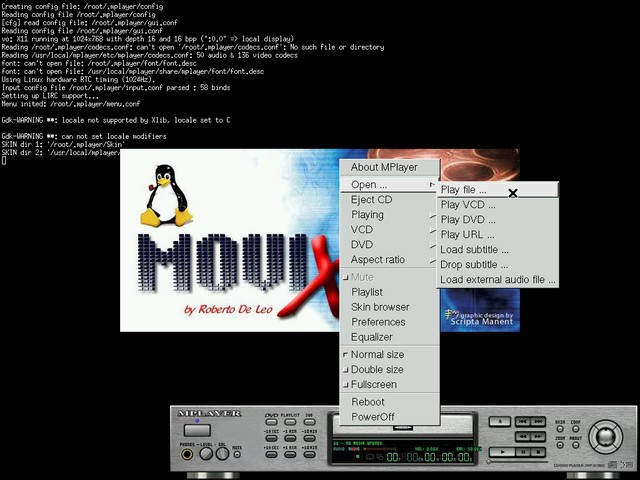Open the playlist via the PLAYLIST button
Screen dimensions: 640x480
(290, 422)
